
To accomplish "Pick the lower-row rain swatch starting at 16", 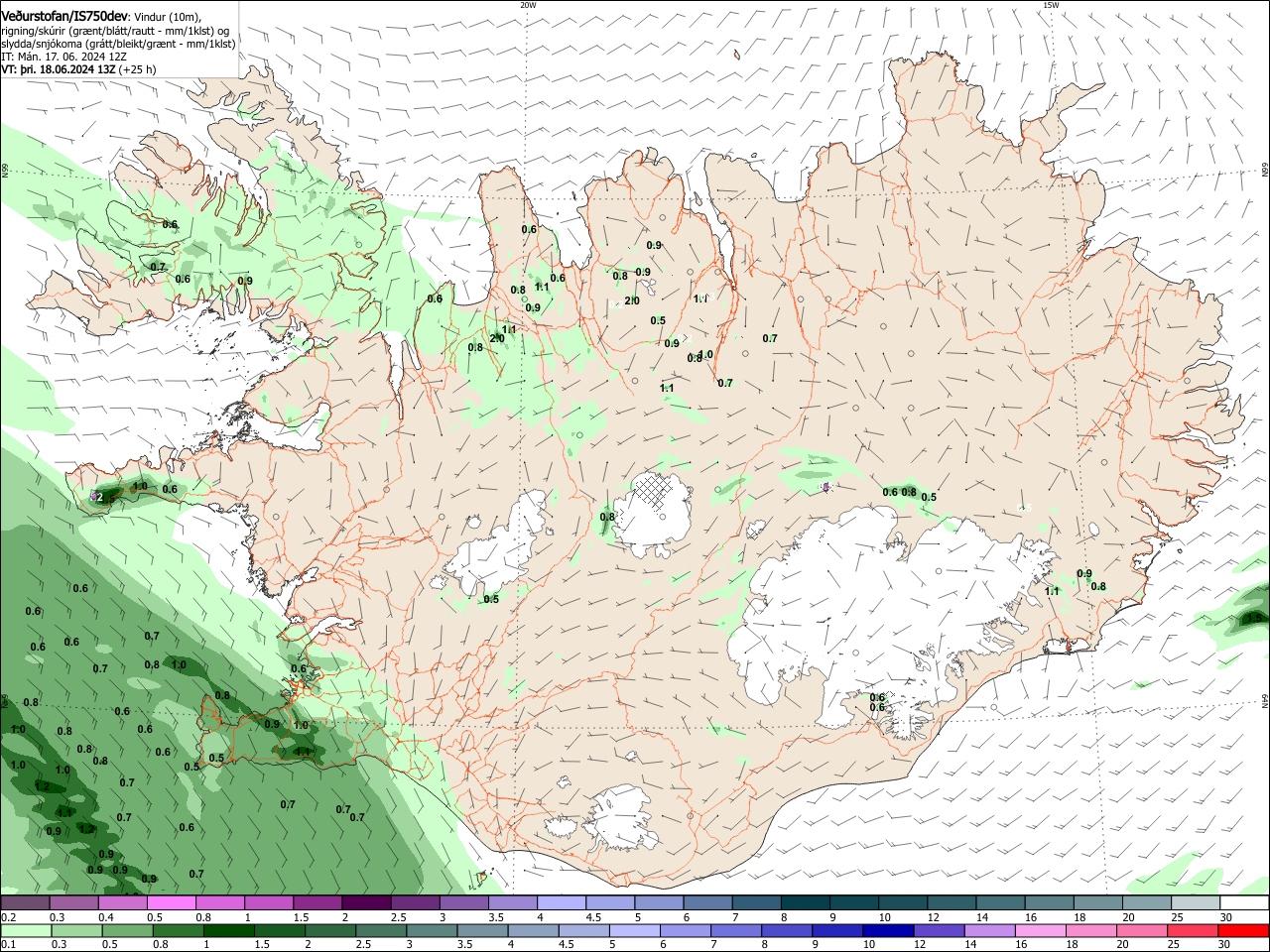I will [x=1041, y=931].
